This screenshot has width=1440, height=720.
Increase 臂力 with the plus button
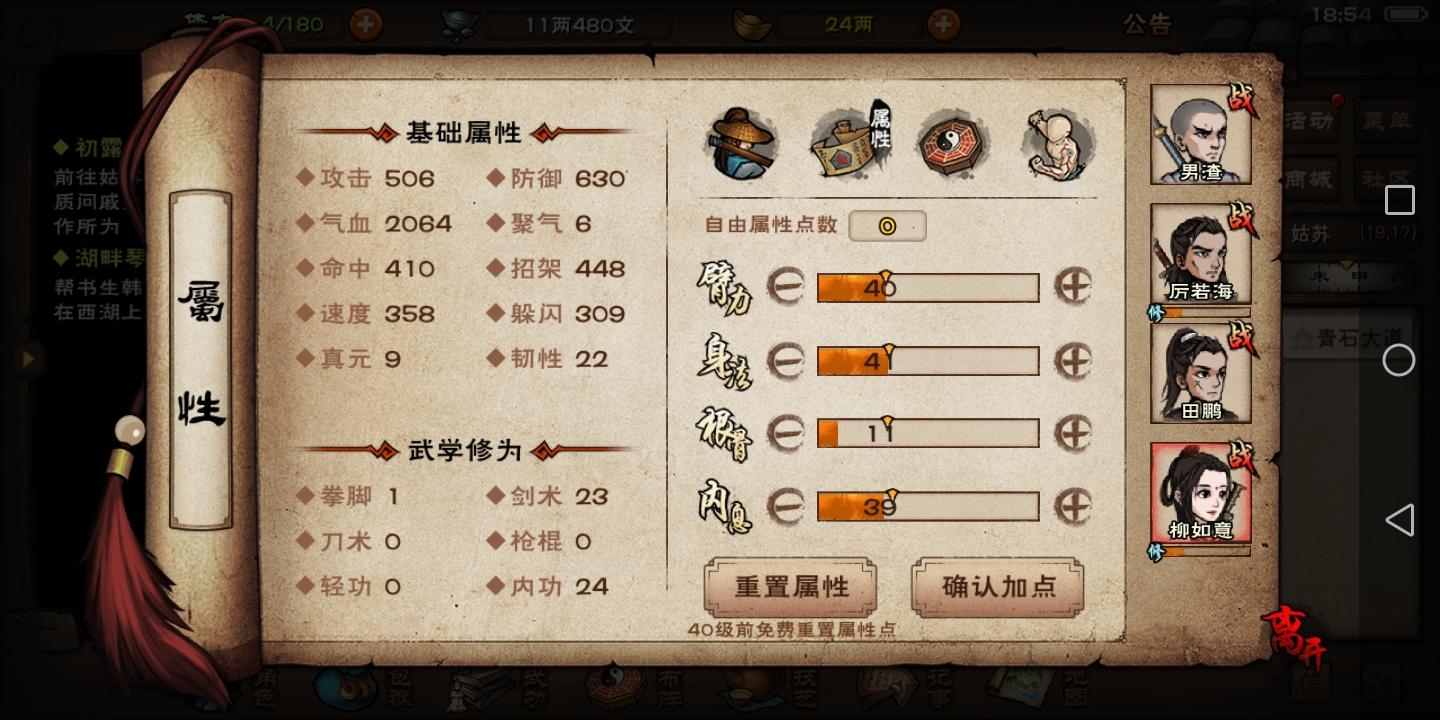tap(1073, 288)
